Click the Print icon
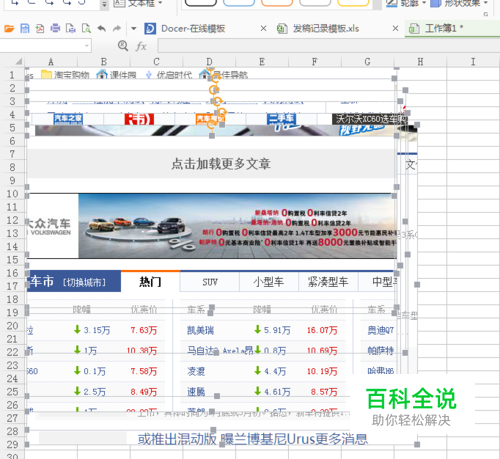Viewport: 500px width, 459px height. (55, 29)
